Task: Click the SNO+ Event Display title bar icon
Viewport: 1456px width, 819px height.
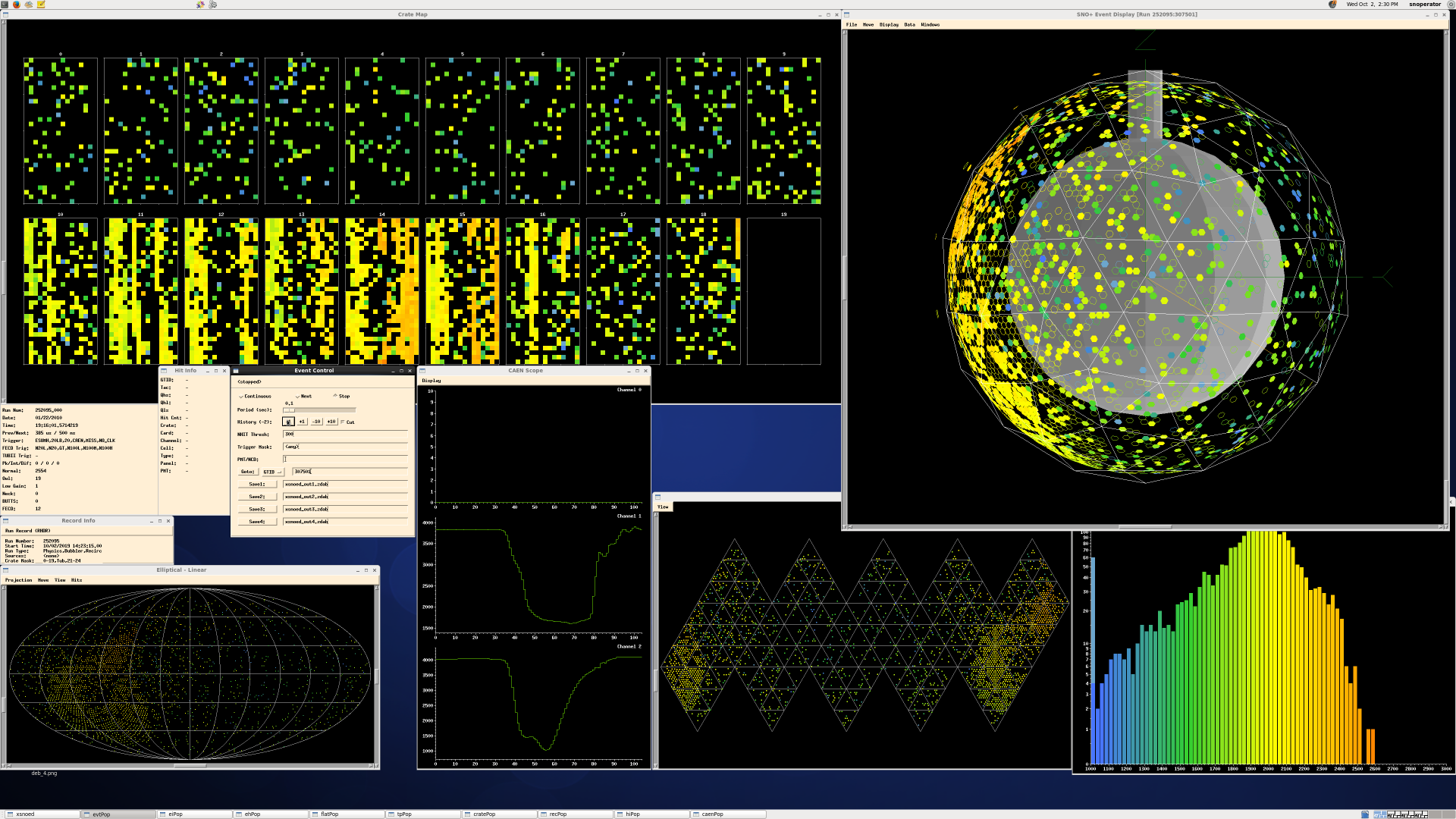Action: [847, 14]
